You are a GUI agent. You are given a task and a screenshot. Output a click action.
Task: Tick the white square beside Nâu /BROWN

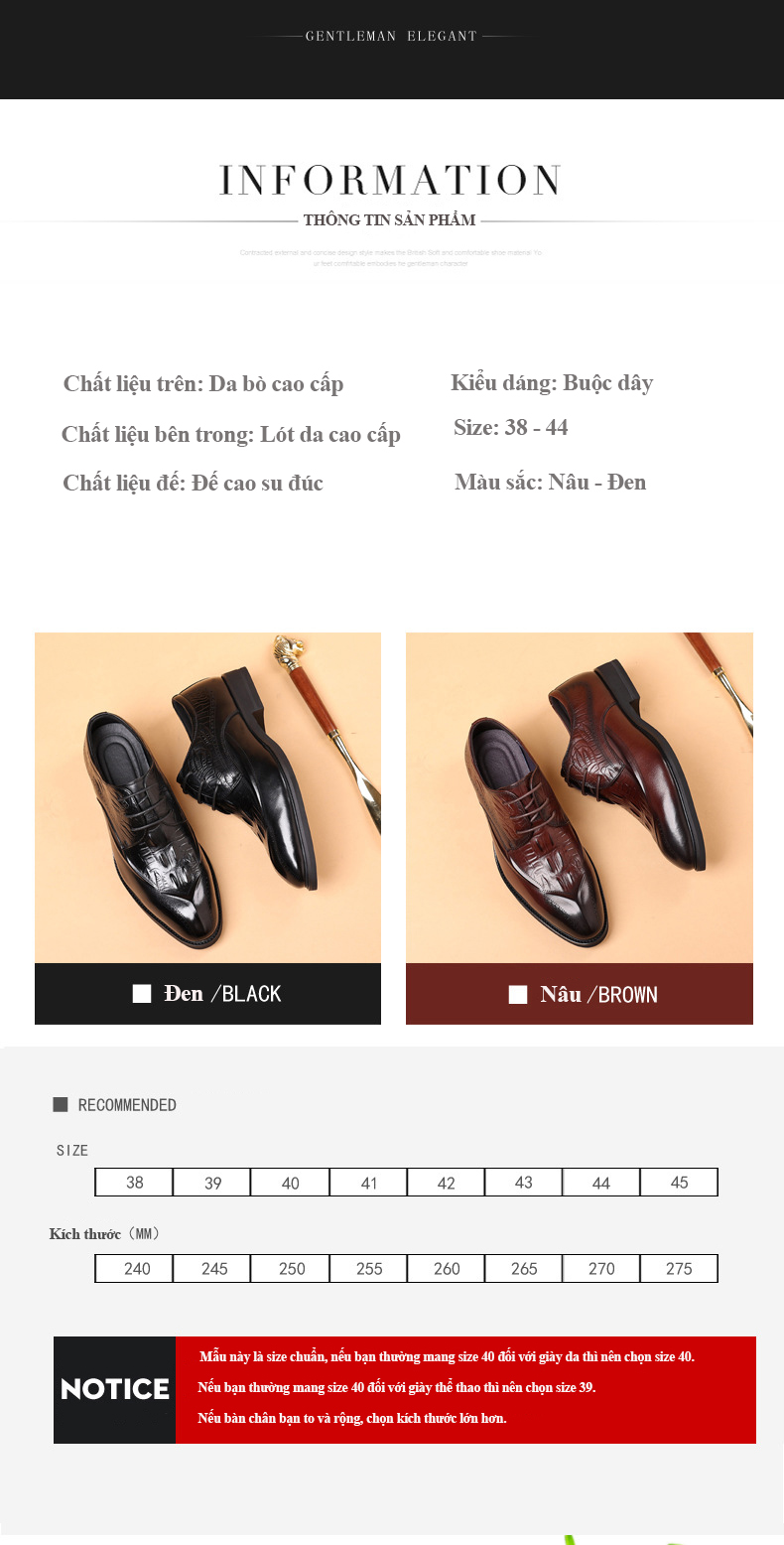[517, 995]
